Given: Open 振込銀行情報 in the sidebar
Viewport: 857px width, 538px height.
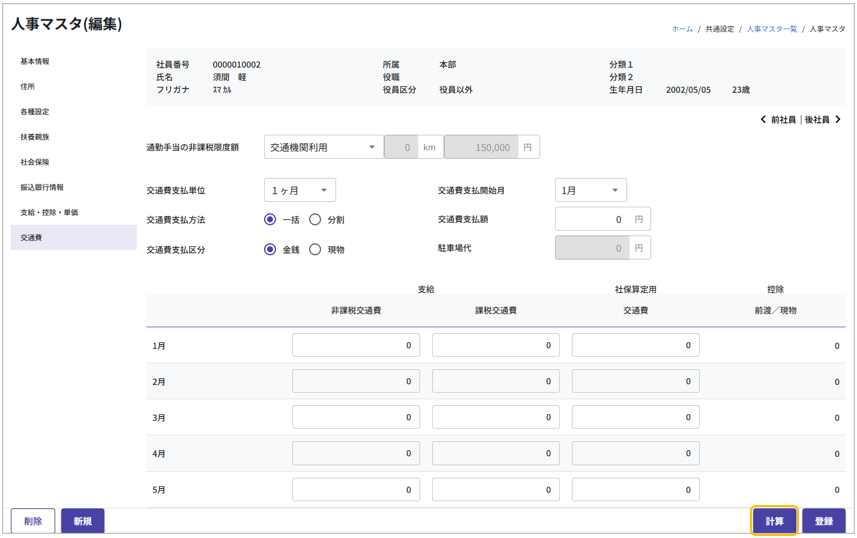Looking at the screenshot, I should (42, 187).
